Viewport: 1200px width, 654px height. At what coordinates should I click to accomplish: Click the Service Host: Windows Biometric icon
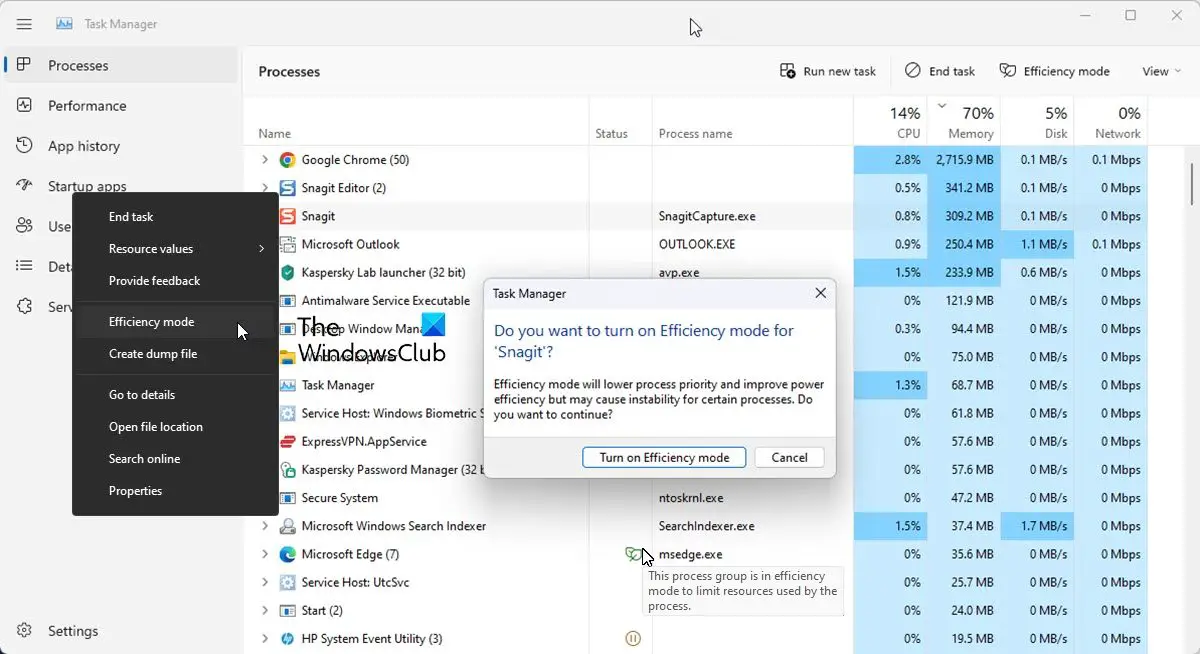coord(287,413)
